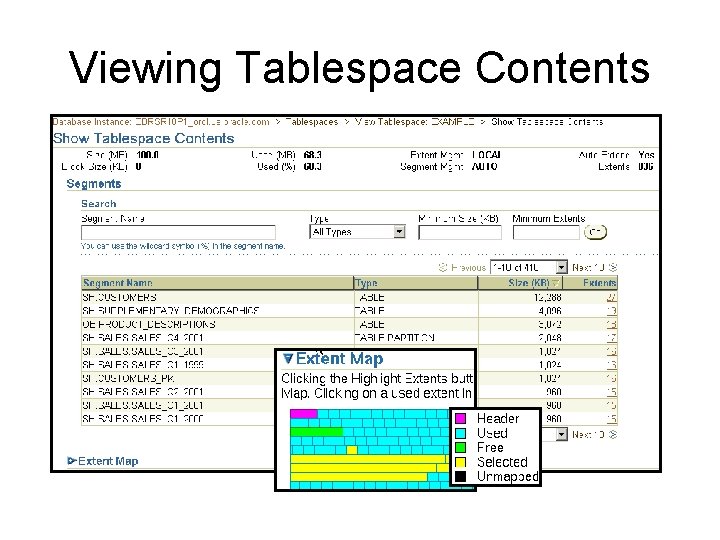Screen dimensions: 720x540
Task: Click the Database Instance breadcrumb link
Action: [161, 122]
